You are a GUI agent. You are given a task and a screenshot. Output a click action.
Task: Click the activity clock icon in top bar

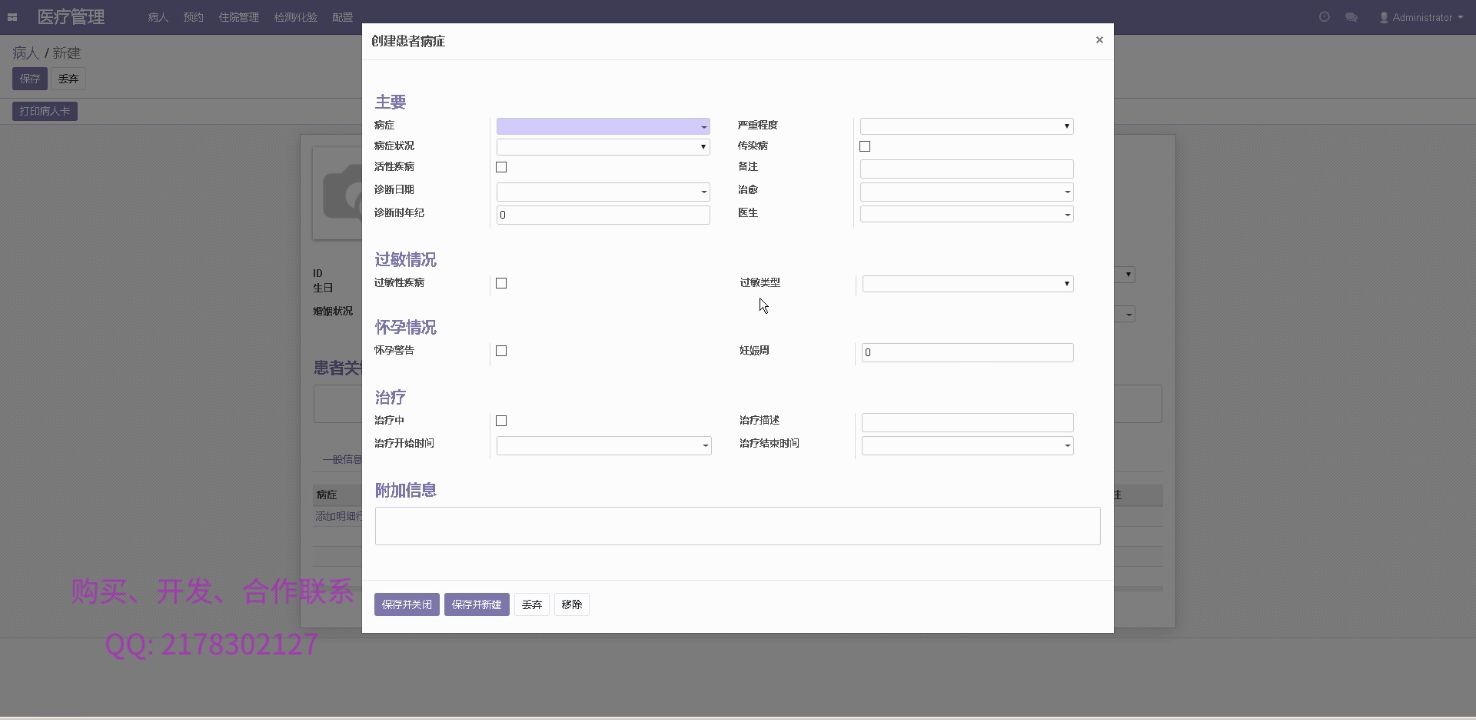[x=1324, y=16]
